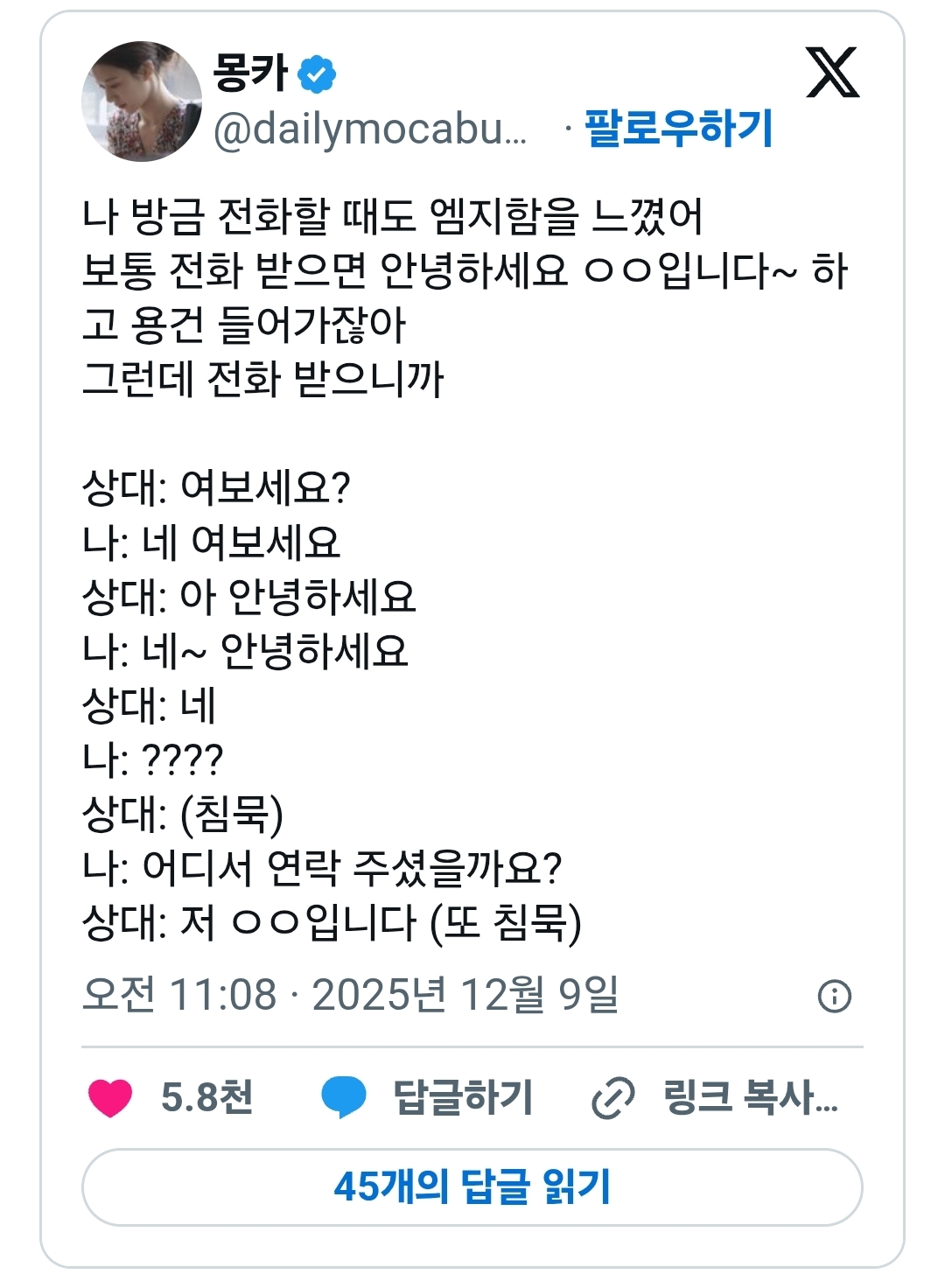Screen dimensions: 945x1288
Task: Copy the tweet link via 링크 복사
Action: point(750,1097)
